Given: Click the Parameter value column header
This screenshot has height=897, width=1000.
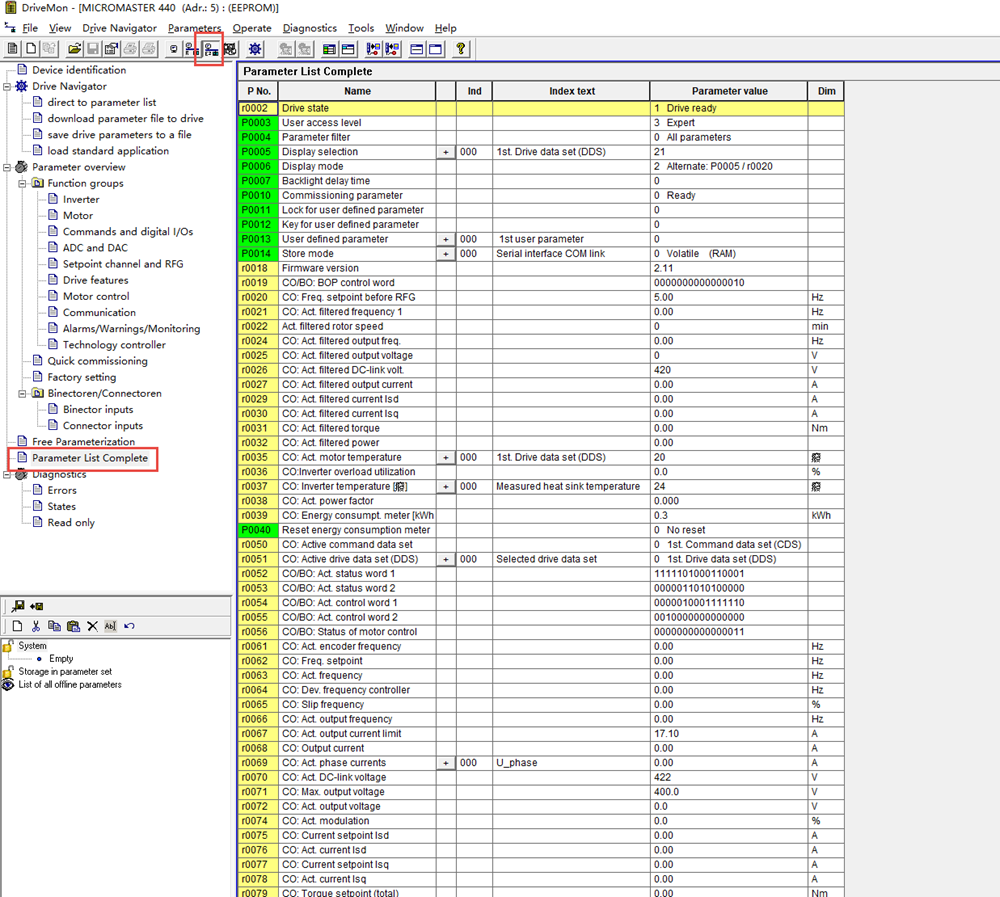Looking at the screenshot, I should point(728,91).
